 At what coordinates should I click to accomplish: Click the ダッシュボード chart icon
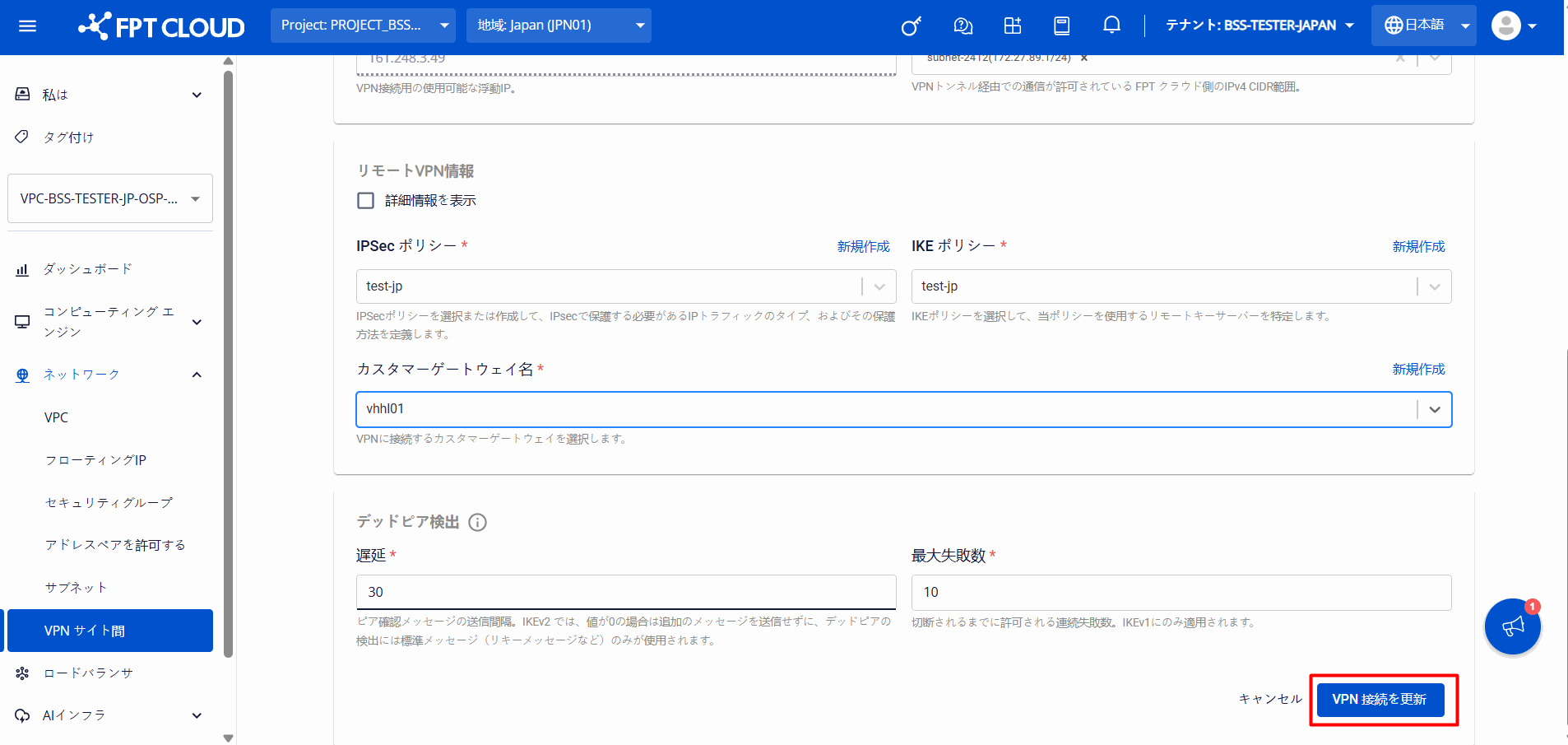click(22, 269)
